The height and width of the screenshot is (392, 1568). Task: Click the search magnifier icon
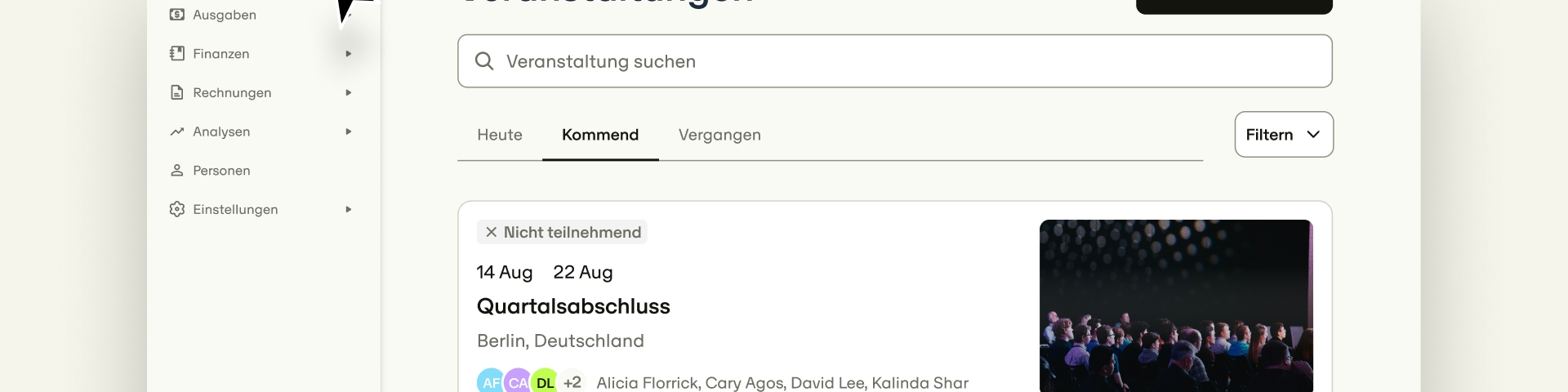pos(484,61)
